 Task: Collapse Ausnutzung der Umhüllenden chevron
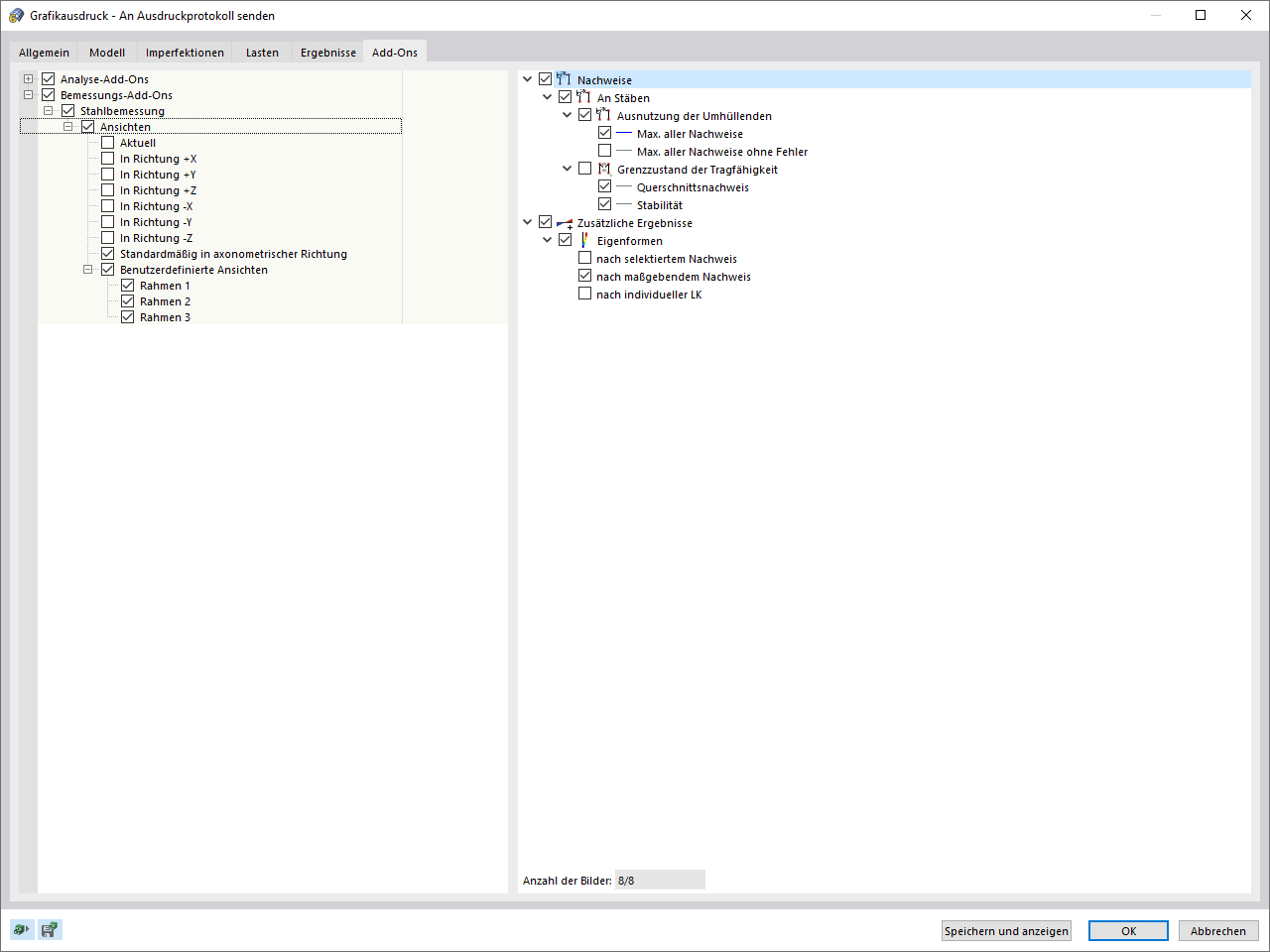click(x=568, y=115)
